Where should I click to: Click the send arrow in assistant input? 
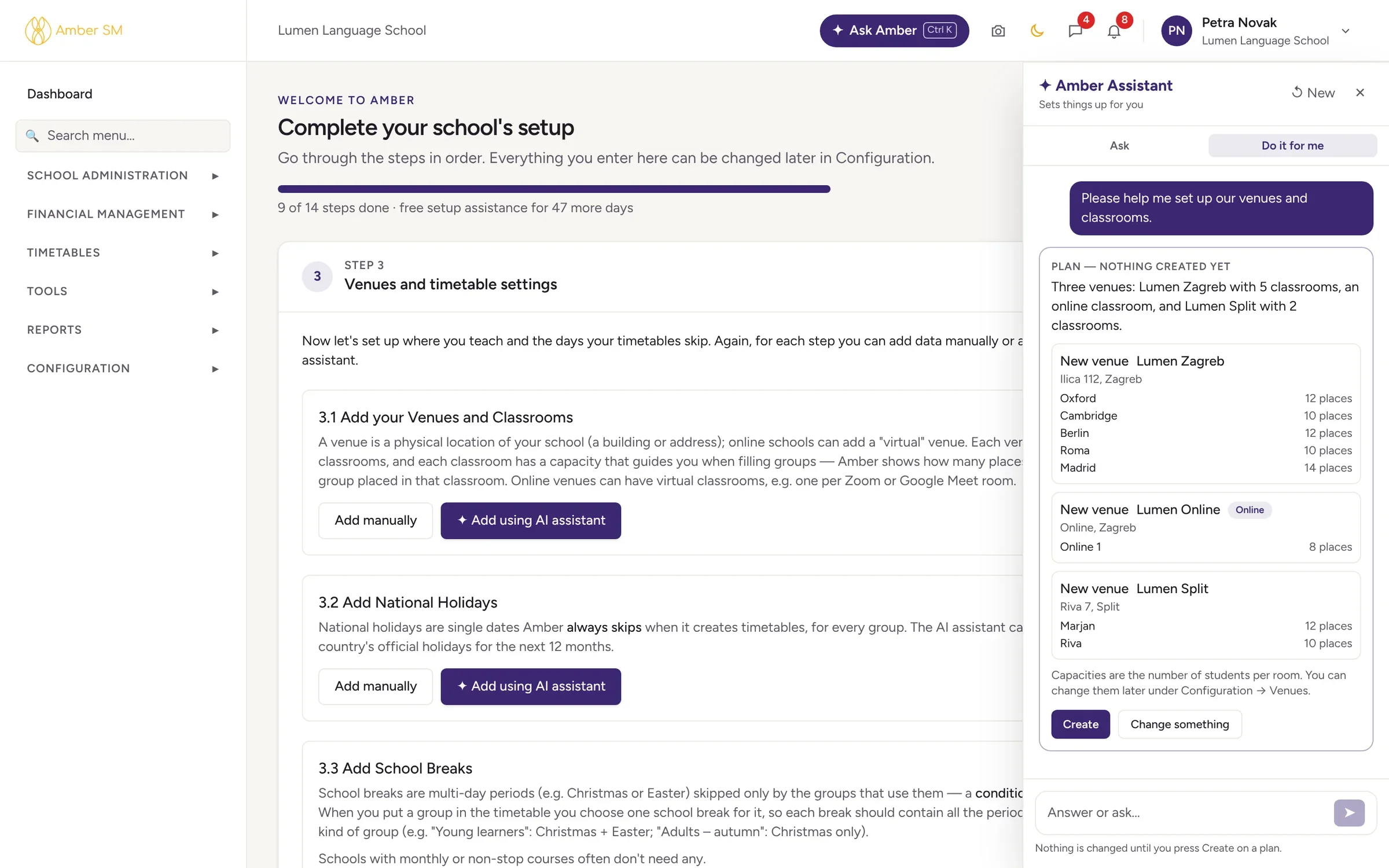[x=1349, y=812]
